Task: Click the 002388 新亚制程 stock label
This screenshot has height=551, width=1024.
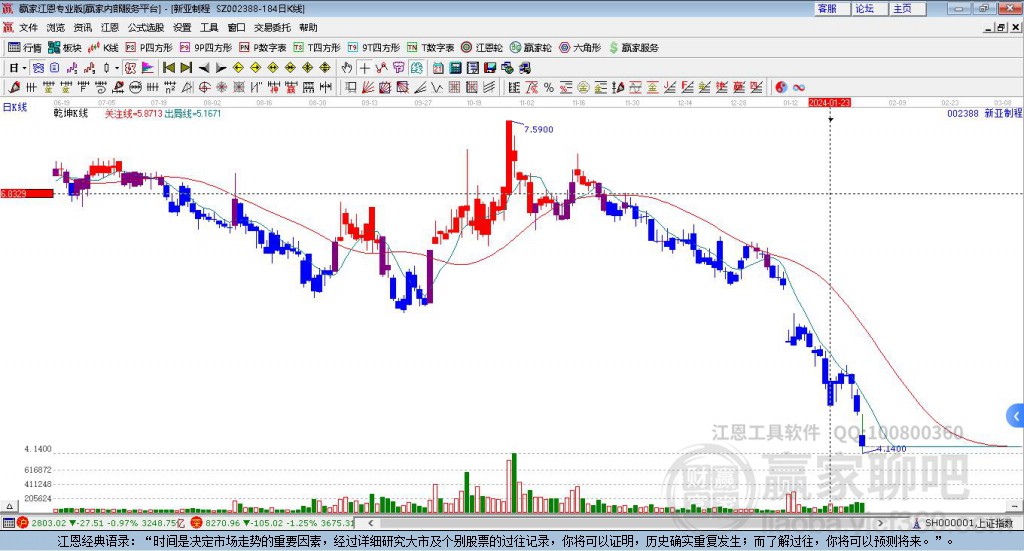Action: point(984,113)
